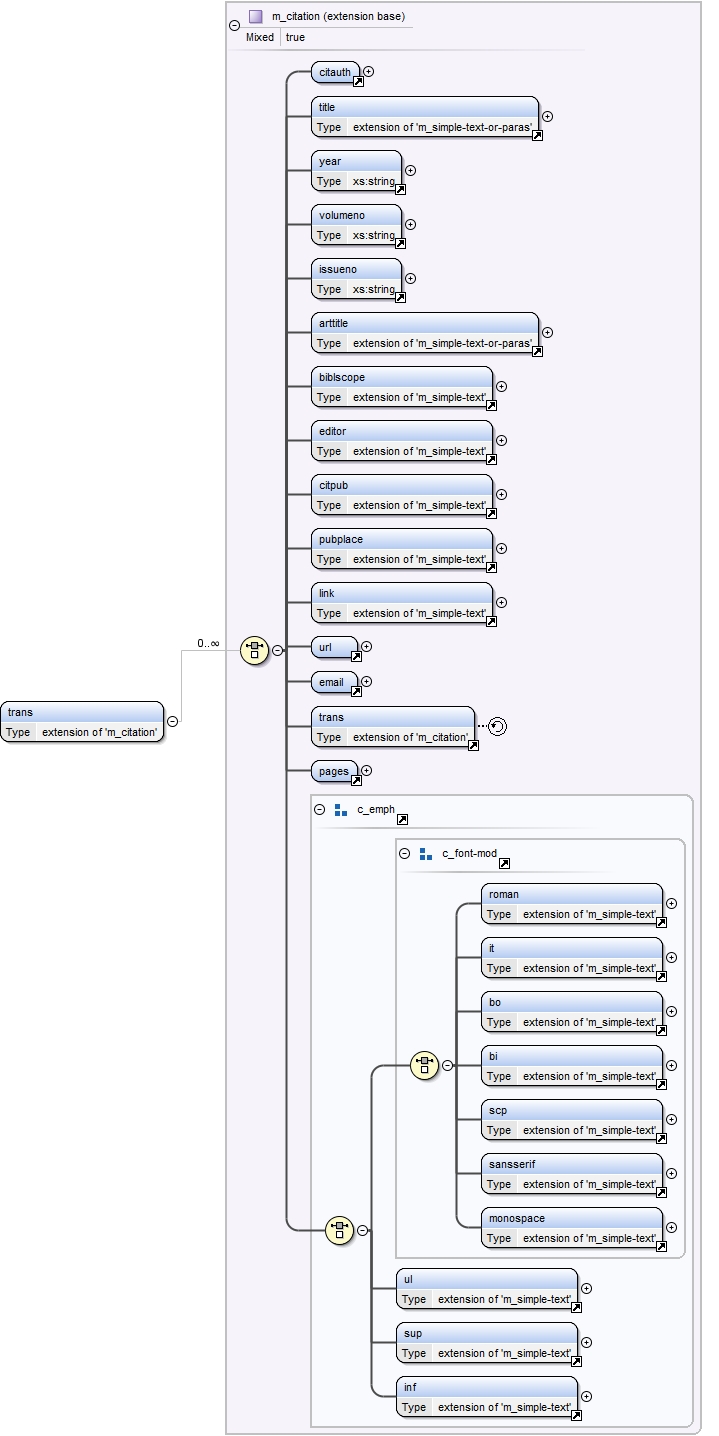
Task: Click the c_font-mod group icon
Action: tap(425, 854)
